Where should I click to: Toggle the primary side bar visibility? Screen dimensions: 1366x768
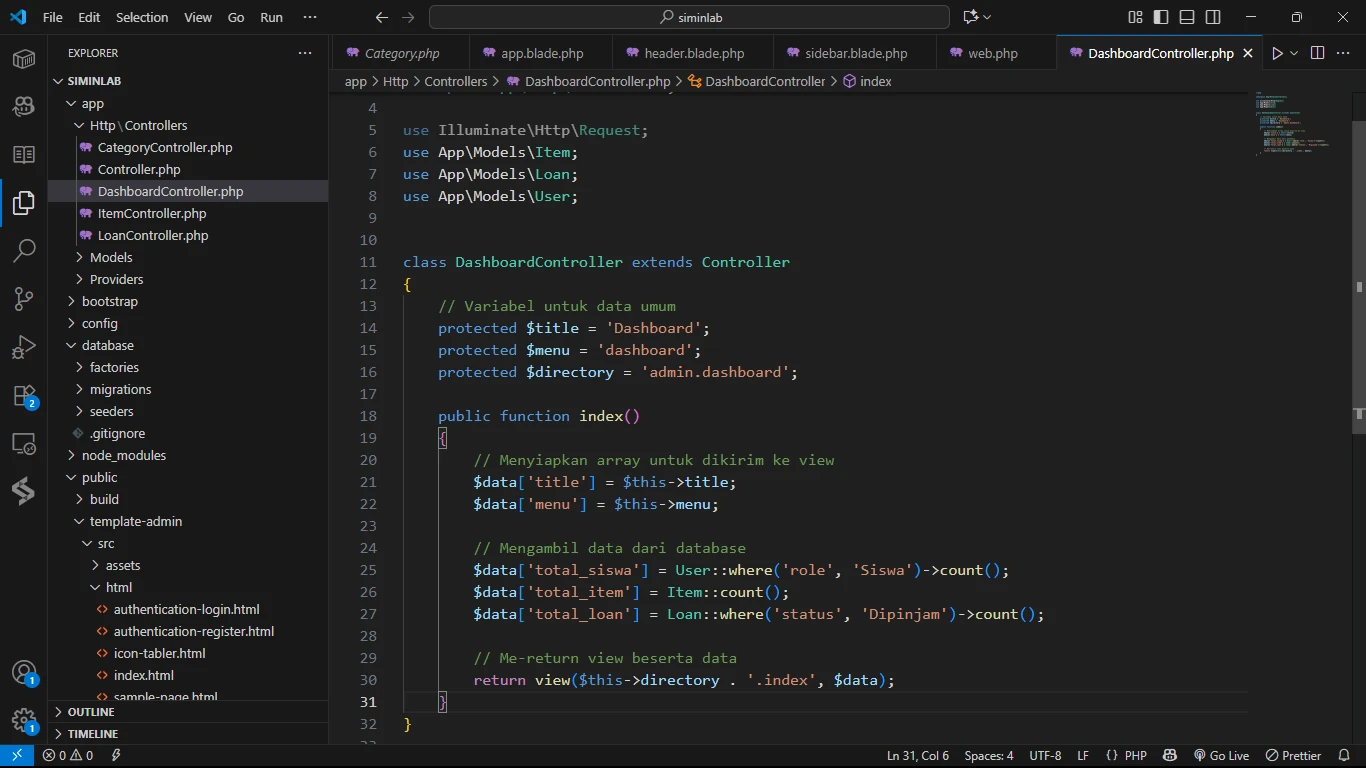(1161, 17)
